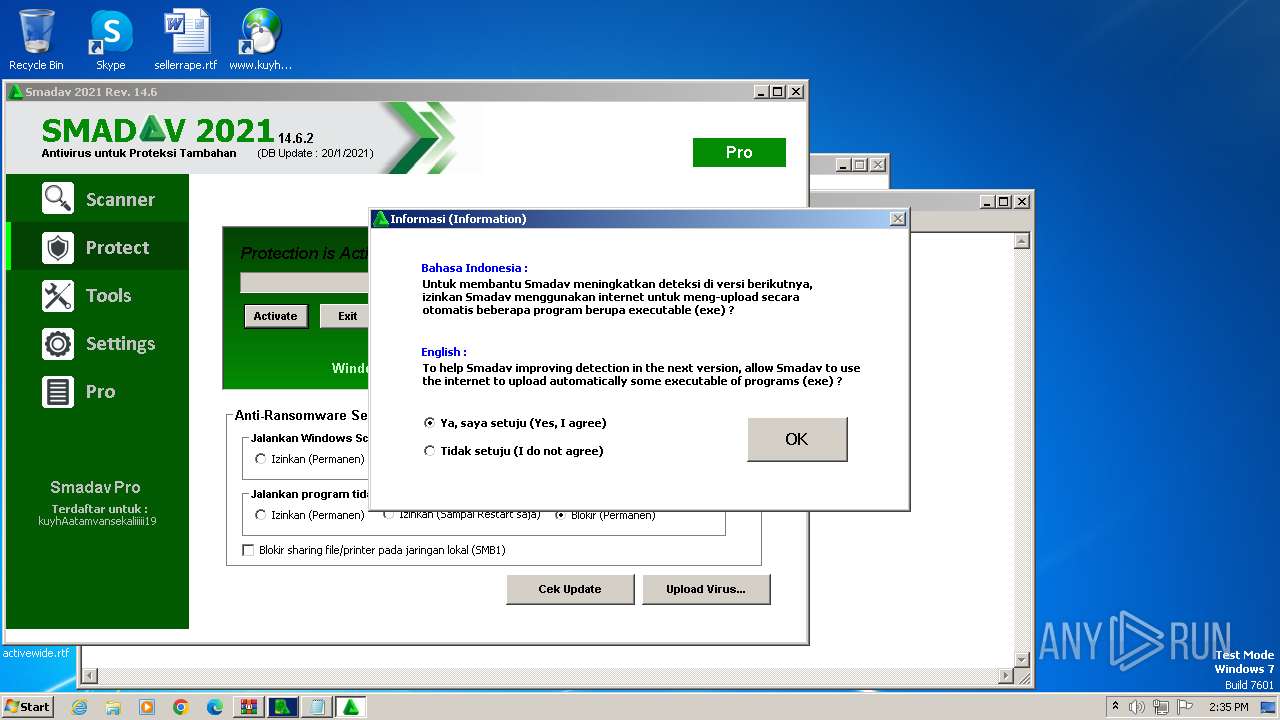The height and width of the screenshot is (720, 1280).
Task: Minimize the Smadav 2021 Rev. 14.6 window
Action: (762, 92)
